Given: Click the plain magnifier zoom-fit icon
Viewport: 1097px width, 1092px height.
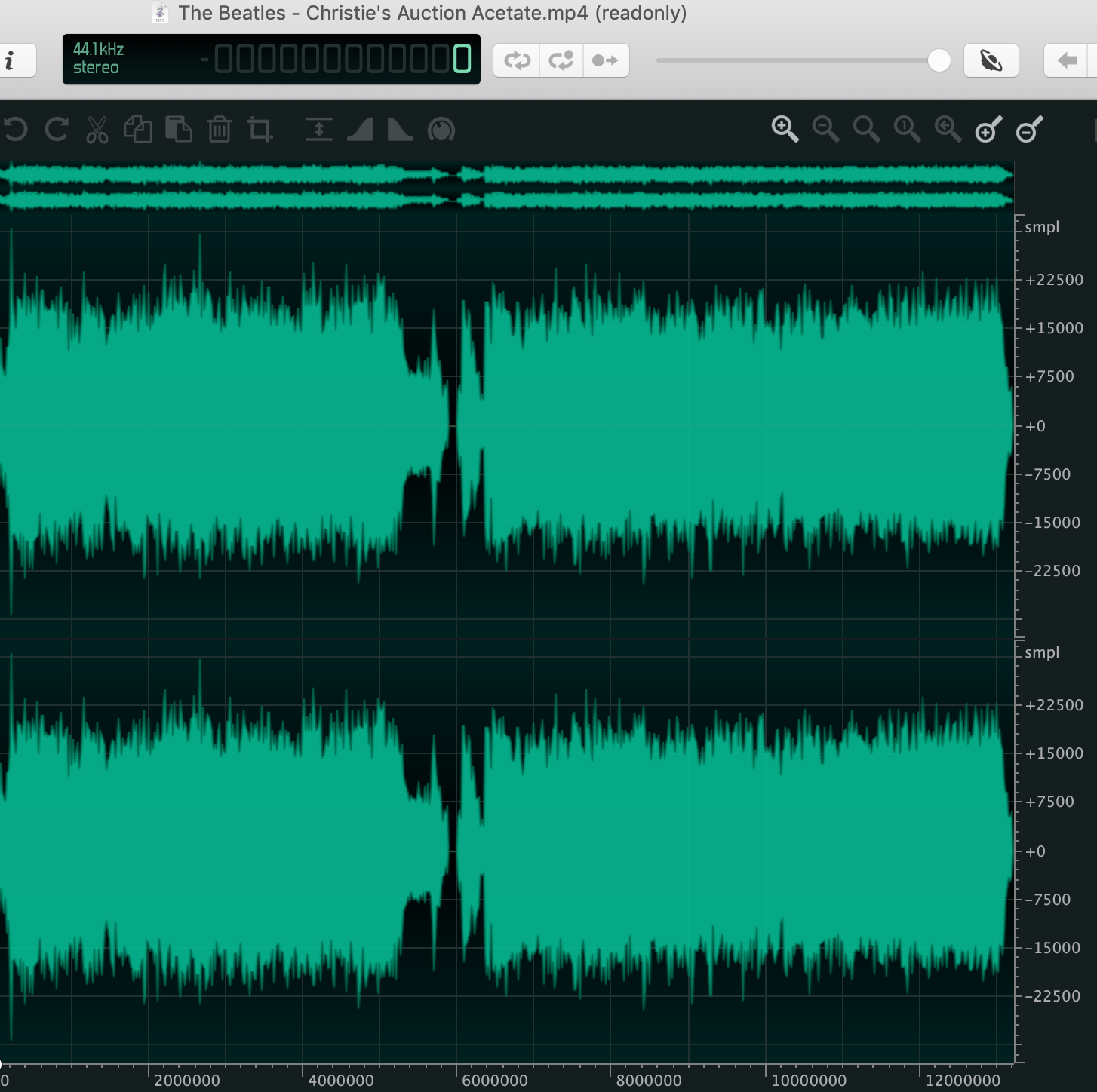Looking at the screenshot, I should pyautogui.click(x=866, y=130).
